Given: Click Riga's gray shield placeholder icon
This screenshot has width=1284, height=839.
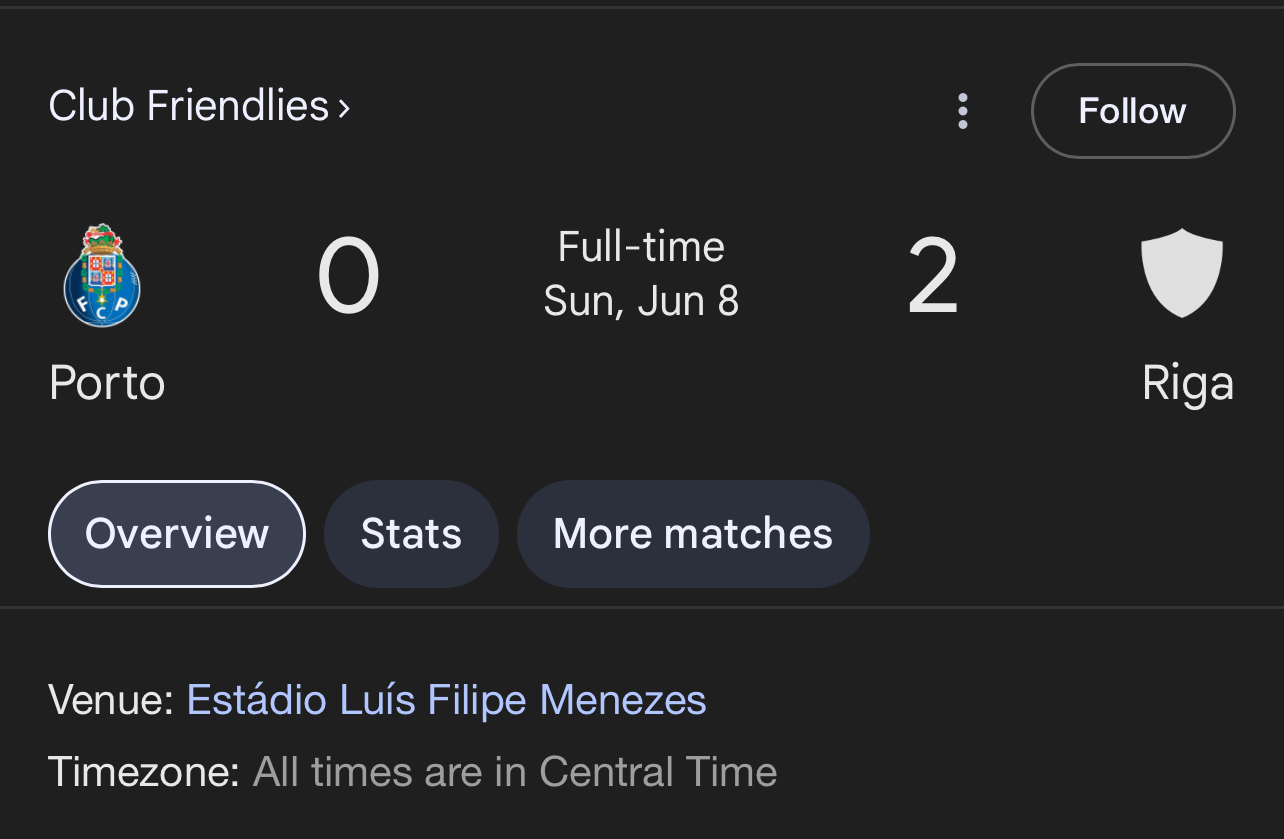Looking at the screenshot, I should click(1182, 273).
